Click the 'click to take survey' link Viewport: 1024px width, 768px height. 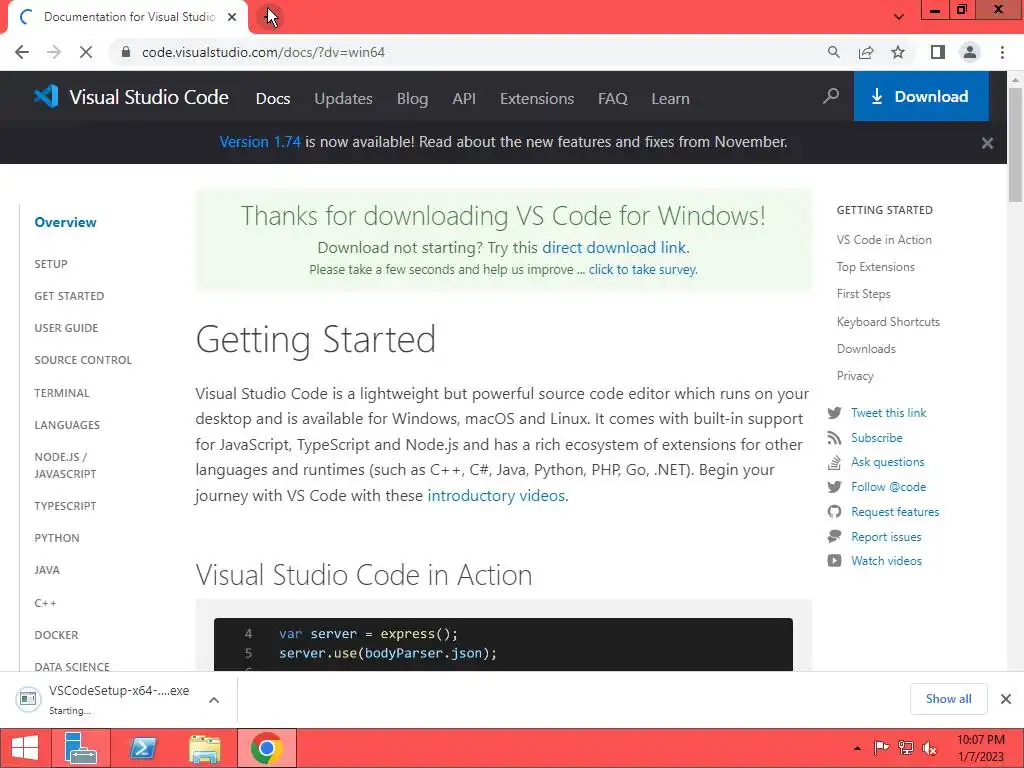pos(643,269)
